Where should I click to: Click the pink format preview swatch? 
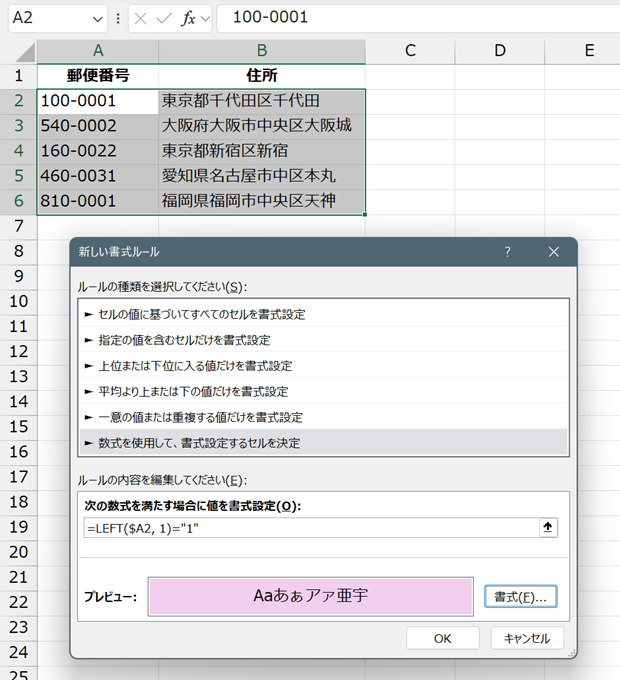click(x=310, y=596)
